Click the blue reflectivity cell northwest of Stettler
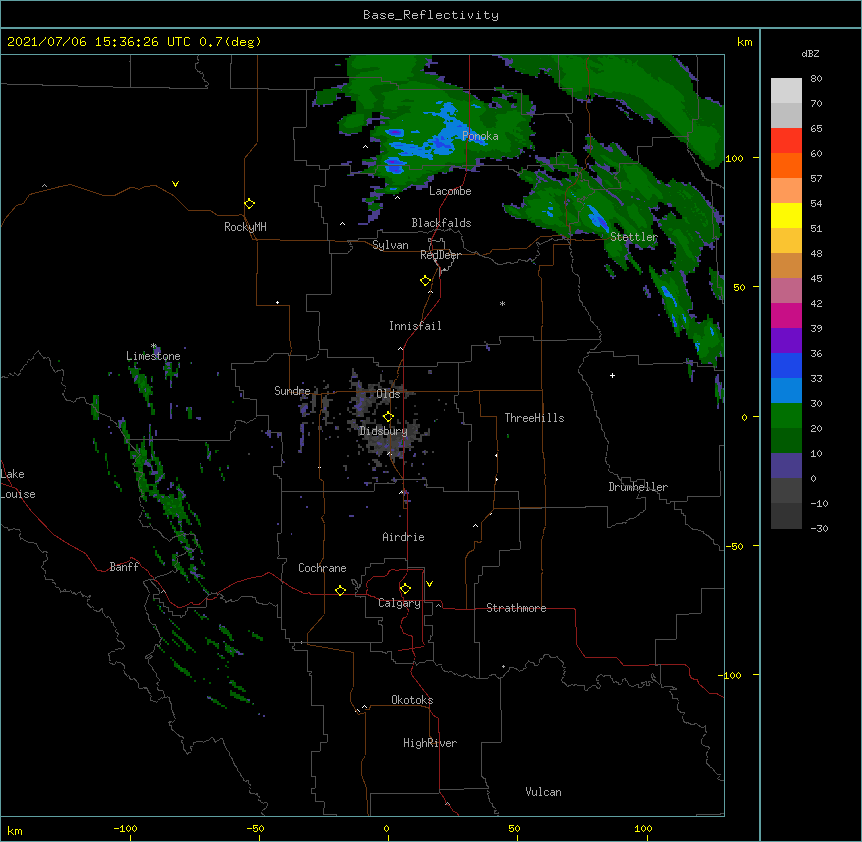862x842 pixels. click(596, 218)
